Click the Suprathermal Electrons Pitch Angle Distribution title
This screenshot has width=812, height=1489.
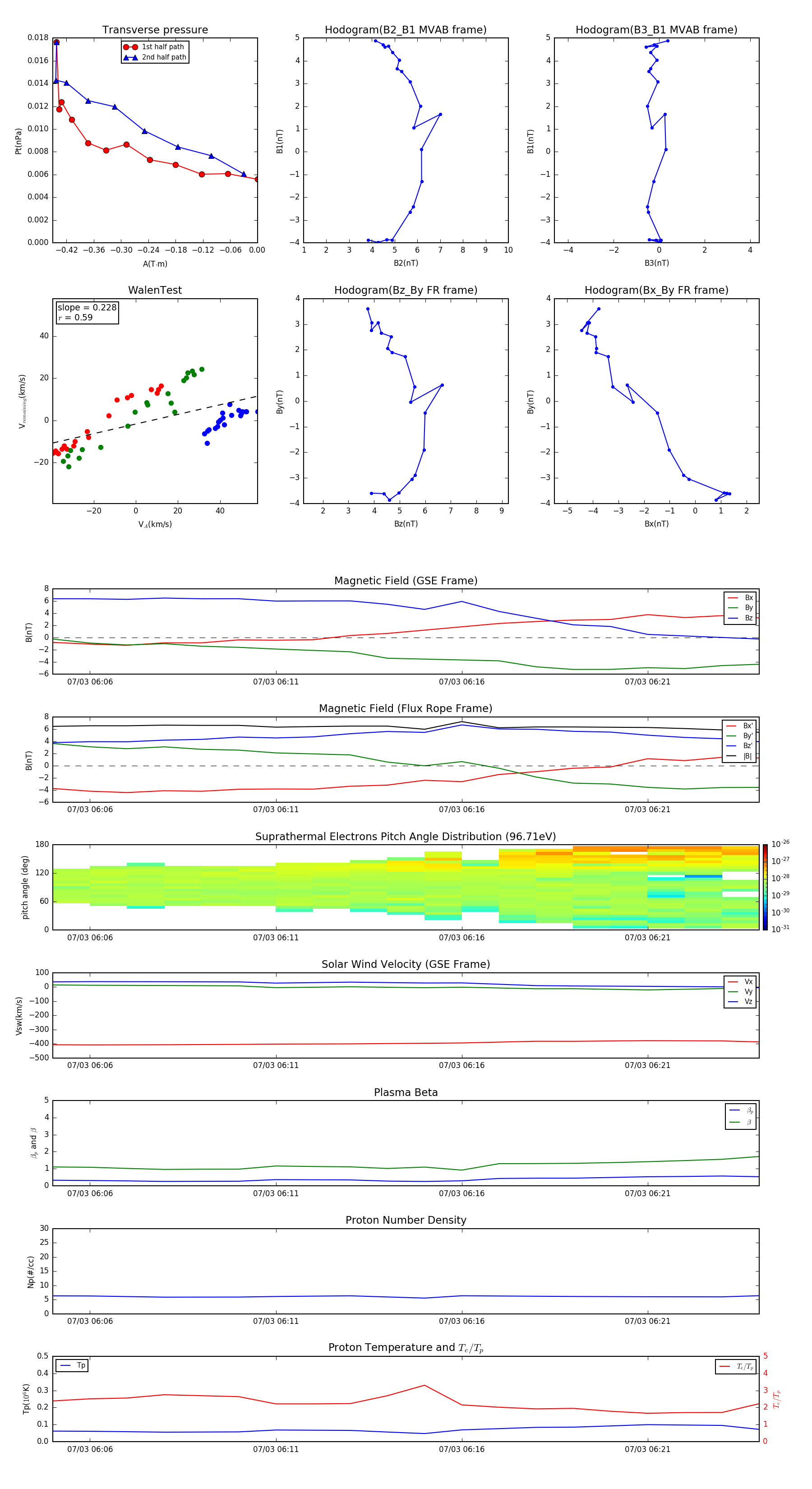pyautogui.click(x=406, y=837)
